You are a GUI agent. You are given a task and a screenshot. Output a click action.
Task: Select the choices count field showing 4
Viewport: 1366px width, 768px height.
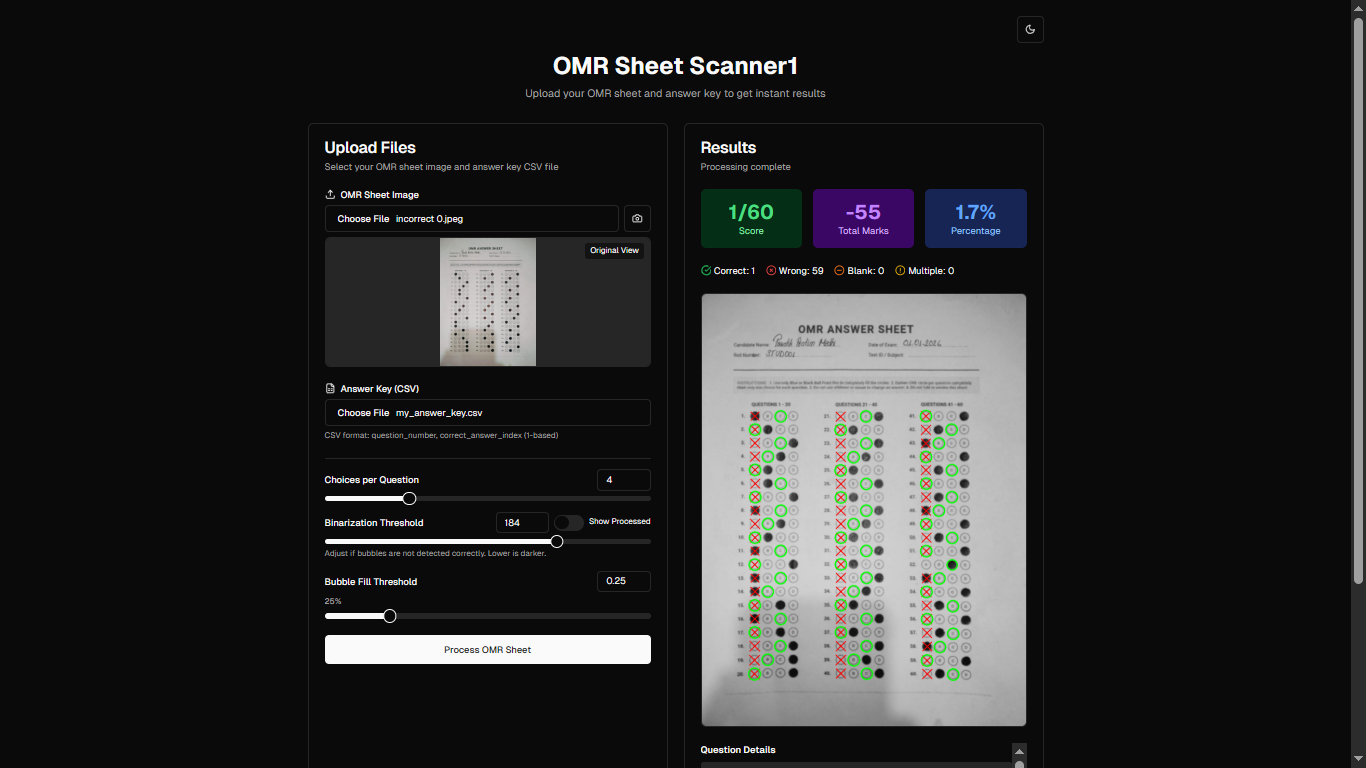click(623, 480)
